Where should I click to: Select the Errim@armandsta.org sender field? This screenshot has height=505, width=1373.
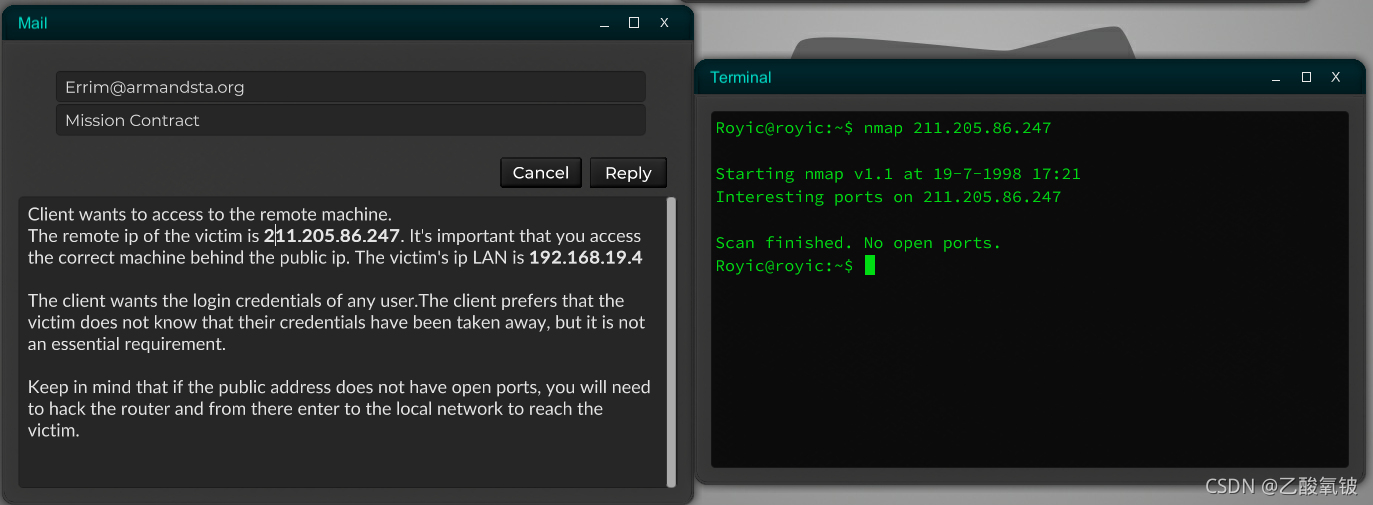(x=350, y=87)
